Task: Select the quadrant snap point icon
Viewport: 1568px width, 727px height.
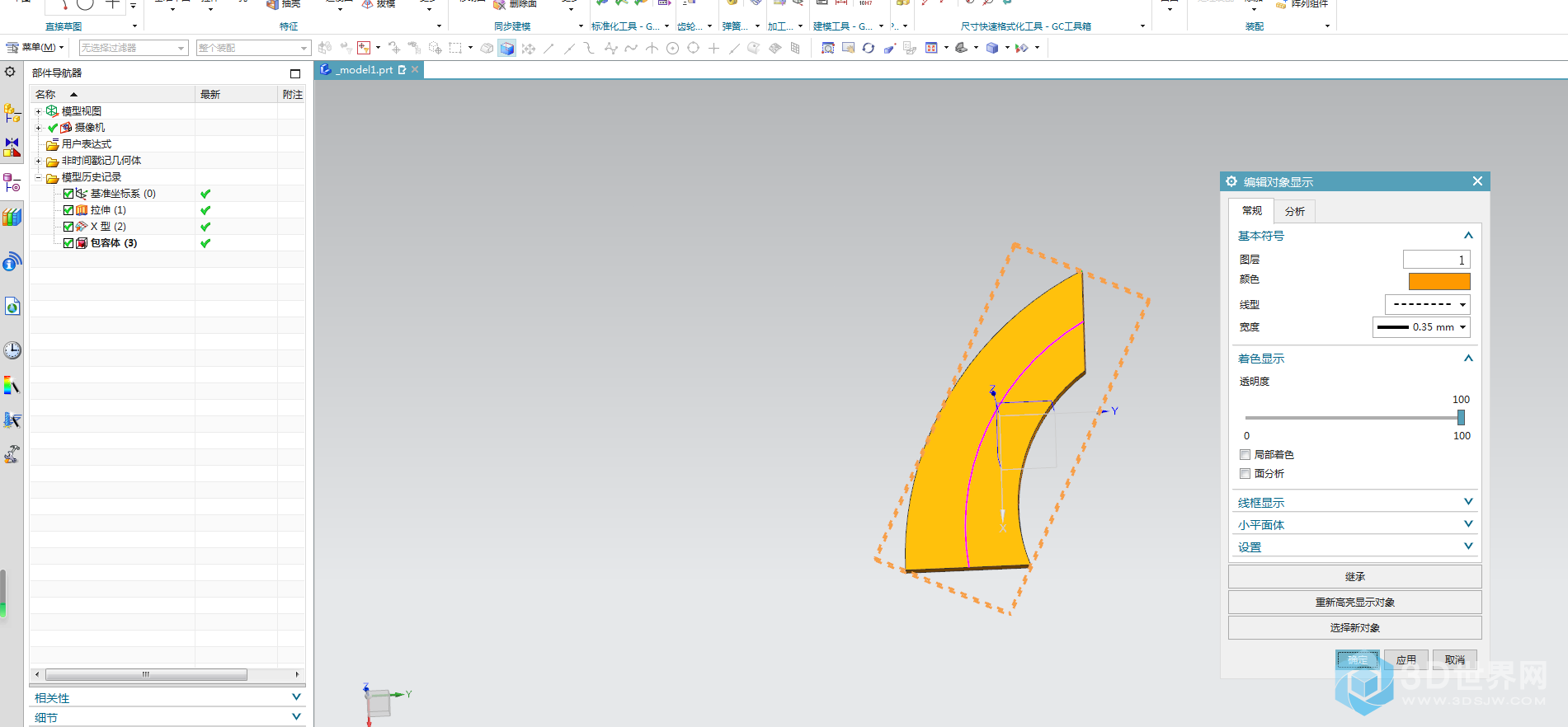Action: click(693, 48)
